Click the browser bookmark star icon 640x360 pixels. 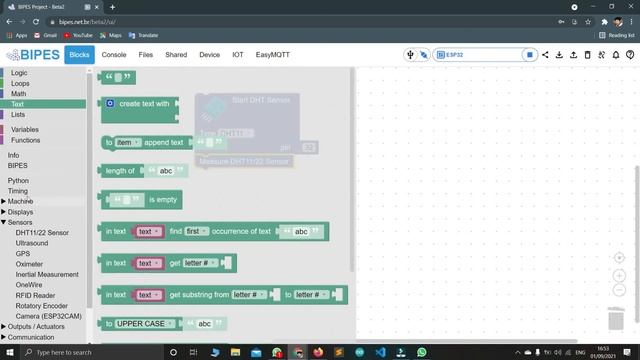(588, 22)
